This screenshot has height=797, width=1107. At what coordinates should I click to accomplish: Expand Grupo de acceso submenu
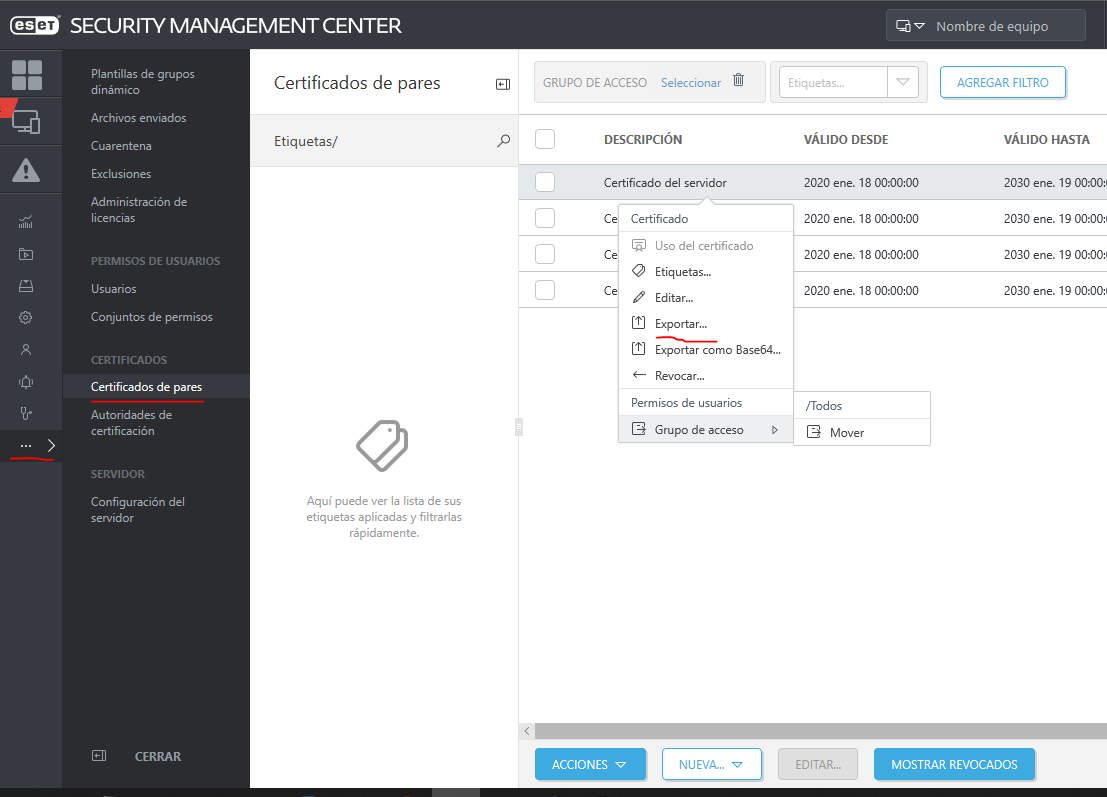point(705,429)
